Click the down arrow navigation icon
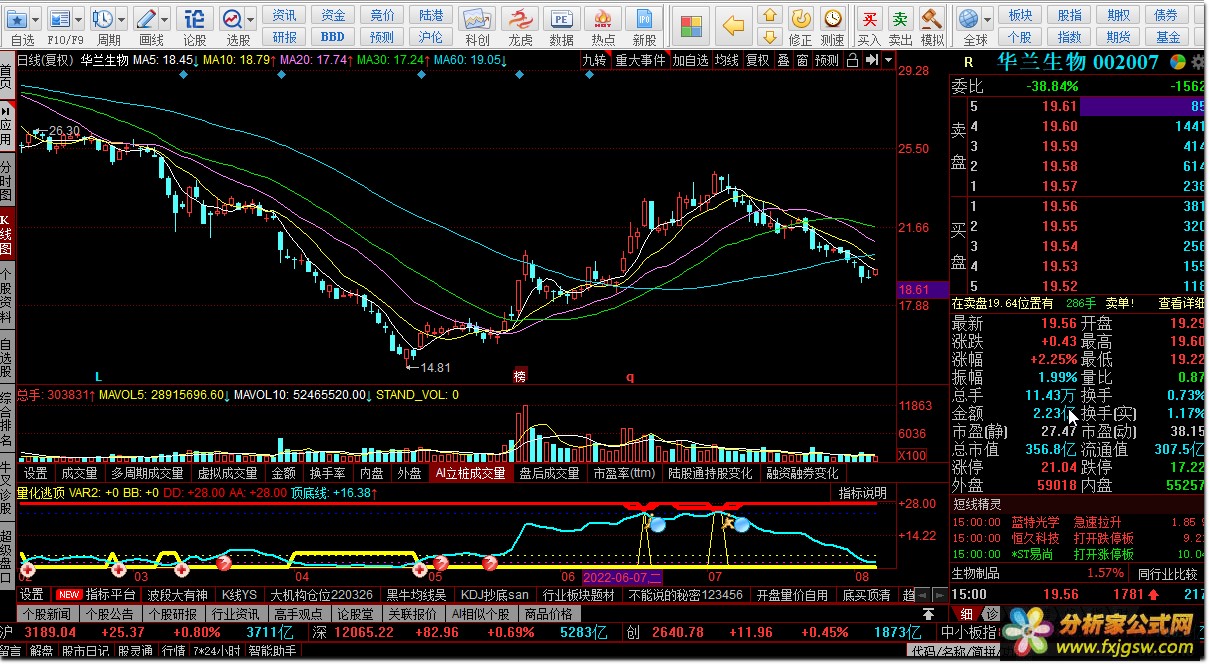The width and height of the screenshot is (1210, 664). pos(769,36)
